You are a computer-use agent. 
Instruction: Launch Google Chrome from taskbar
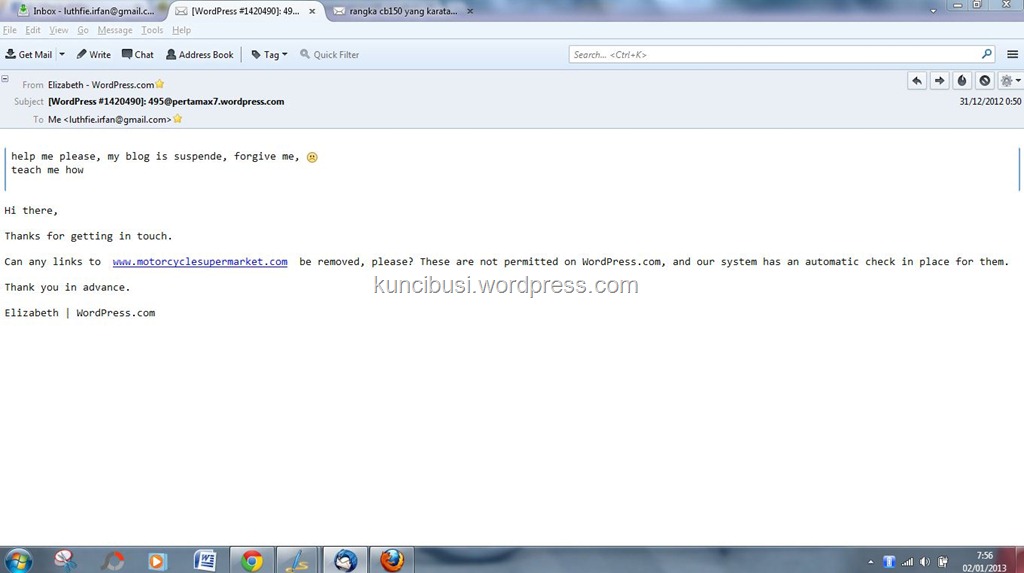click(252, 560)
